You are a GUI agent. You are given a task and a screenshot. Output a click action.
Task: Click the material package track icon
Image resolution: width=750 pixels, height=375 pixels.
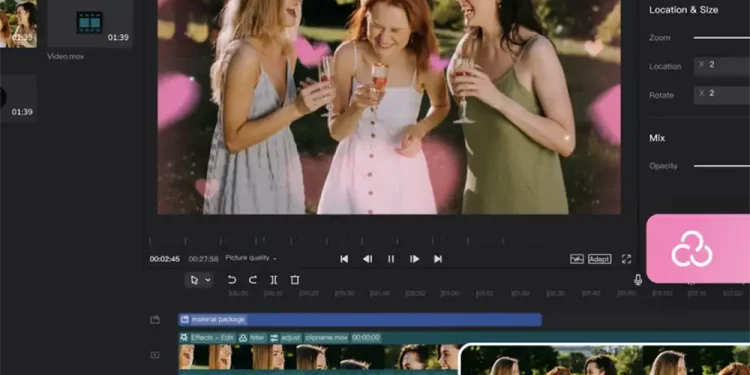pos(154,320)
